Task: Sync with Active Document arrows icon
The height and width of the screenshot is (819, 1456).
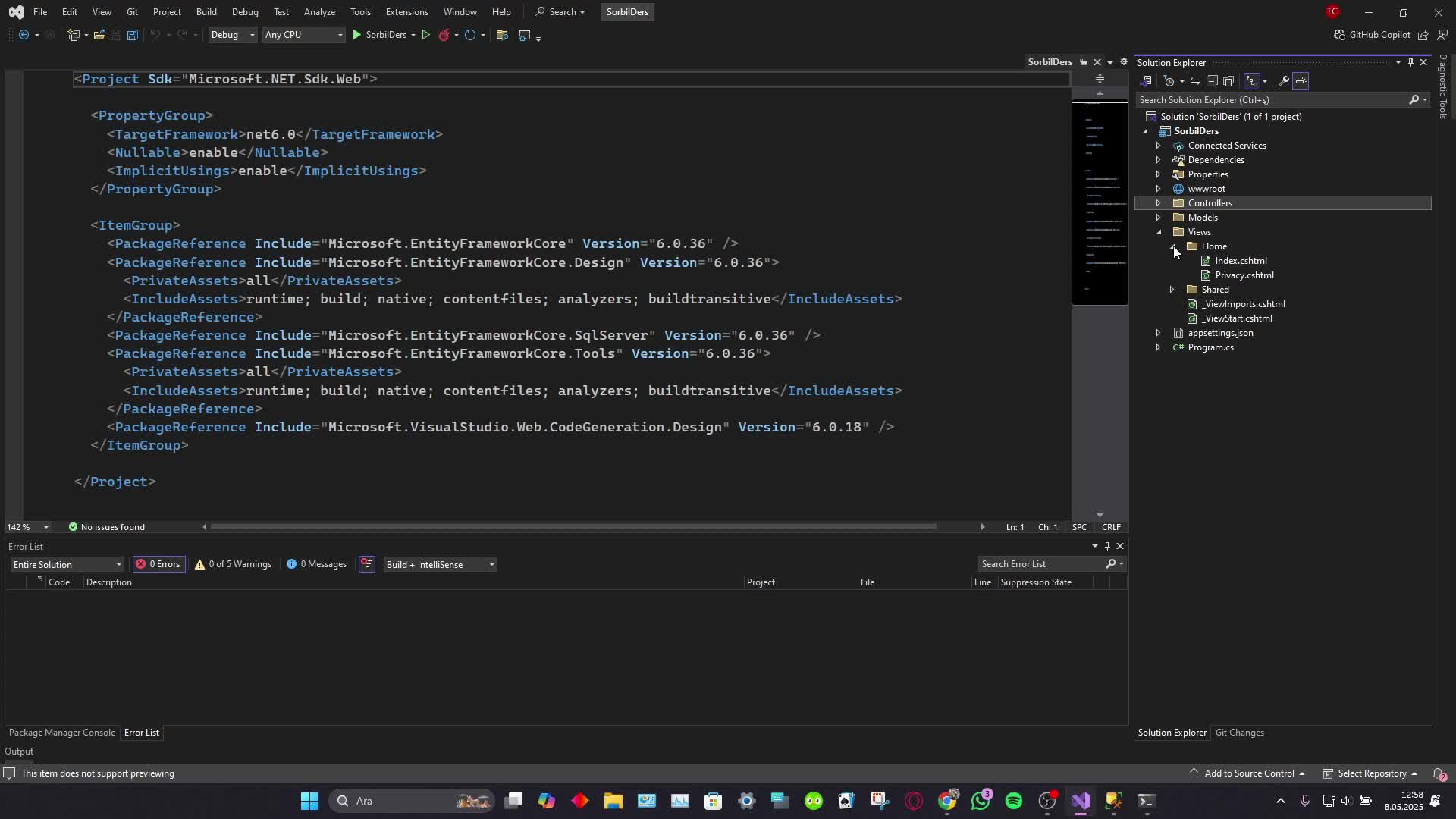Action: [1194, 81]
